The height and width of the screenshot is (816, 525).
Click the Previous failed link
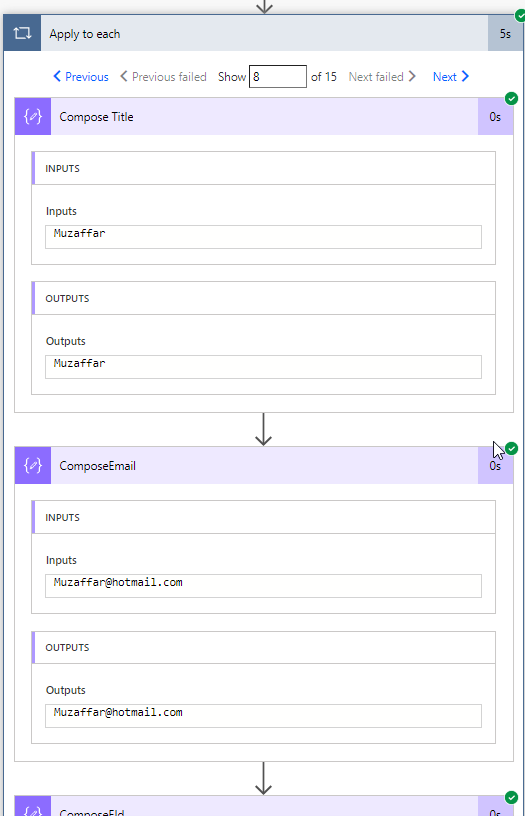pyautogui.click(x=163, y=76)
